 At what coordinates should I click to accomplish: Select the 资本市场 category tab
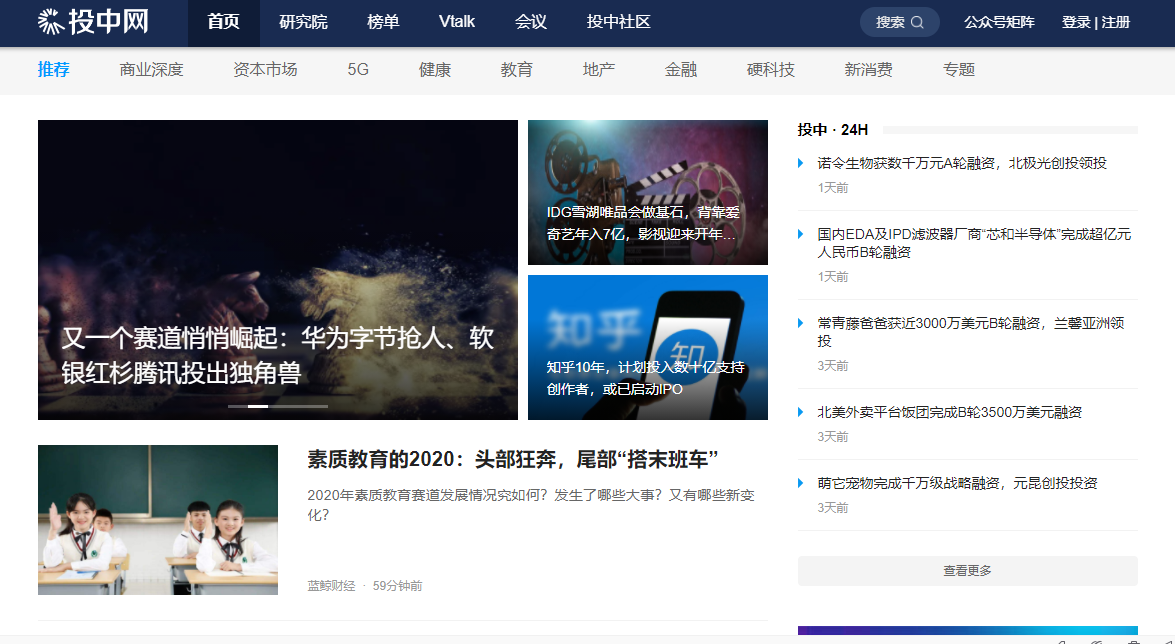[265, 70]
